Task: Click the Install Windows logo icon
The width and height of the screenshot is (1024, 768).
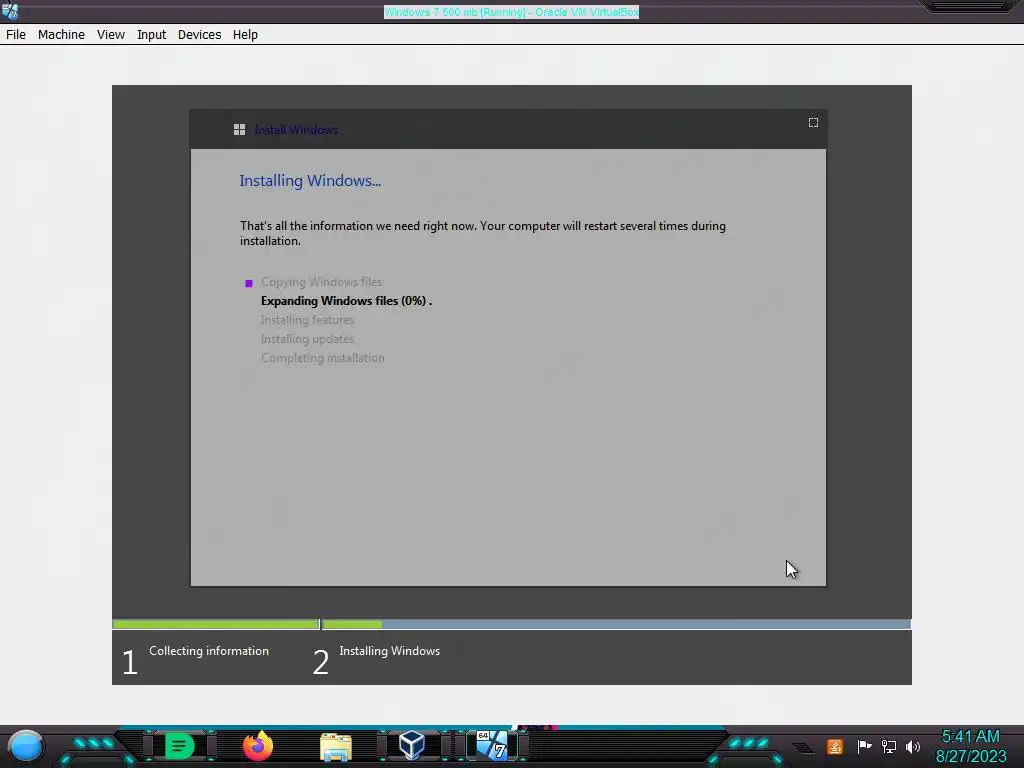Action: click(240, 130)
